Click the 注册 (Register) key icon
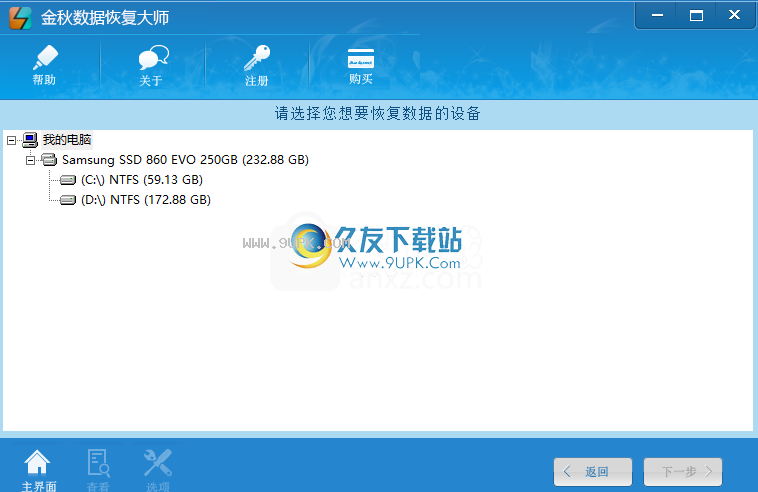Viewport: 758px width, 492px height. pyautogui.click(x=257, y=58)
